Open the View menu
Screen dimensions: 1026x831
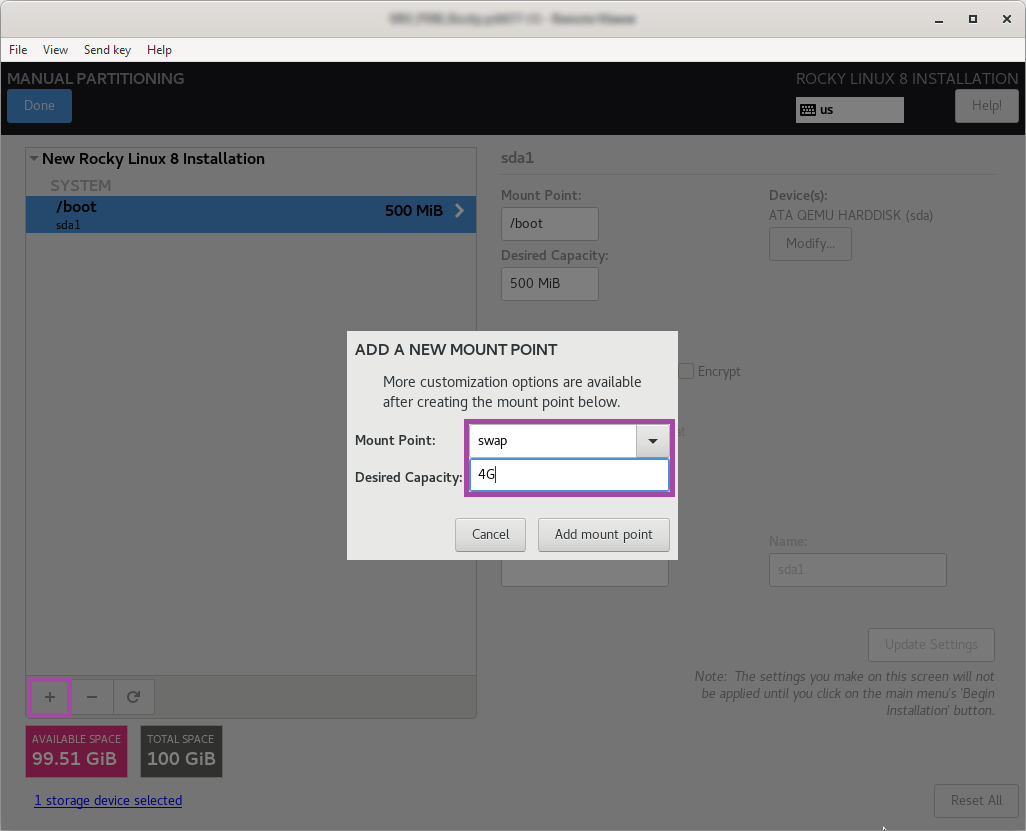point(56,50)
